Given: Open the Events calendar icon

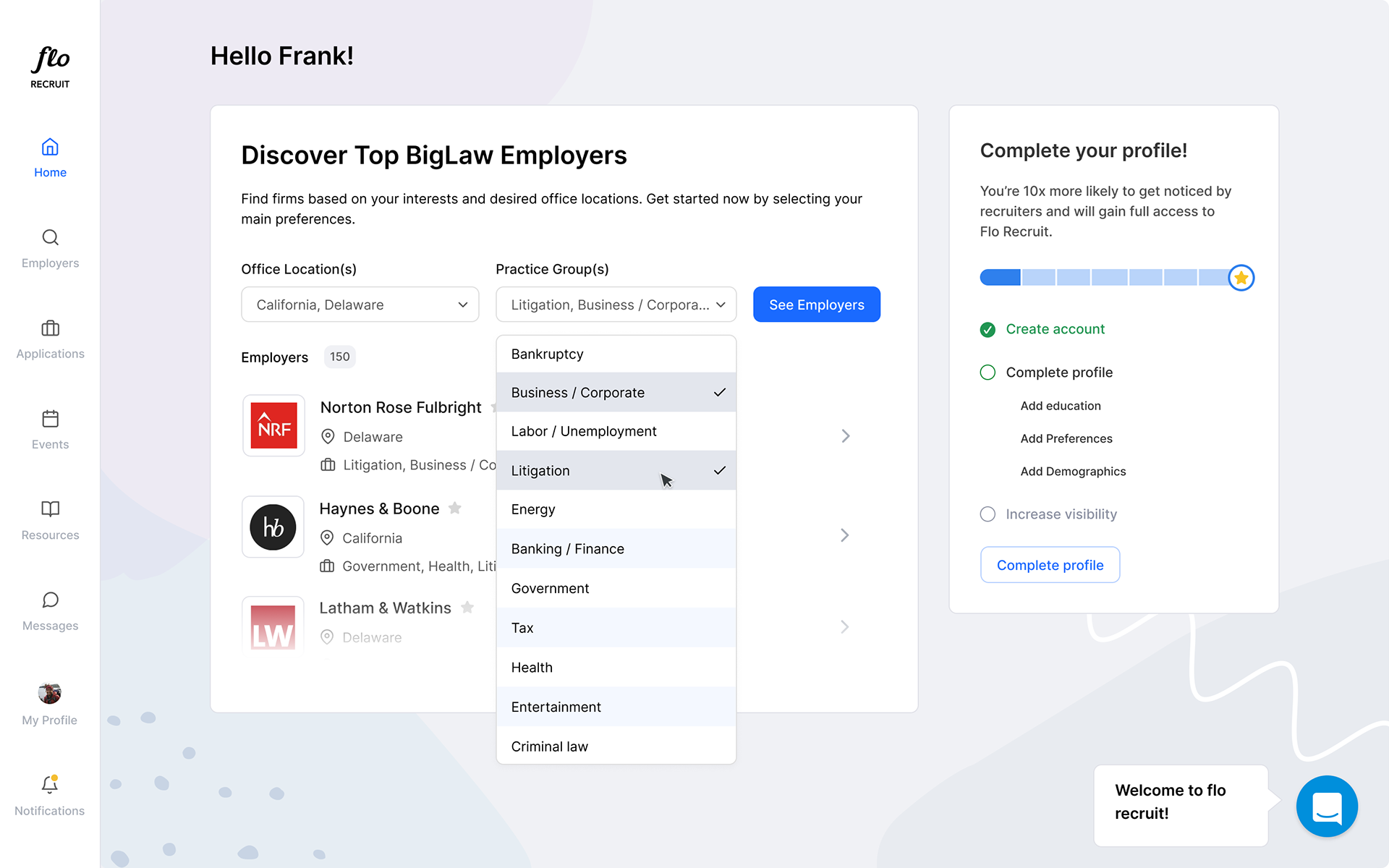Looking at the screenshot, I should pos(50,419).
